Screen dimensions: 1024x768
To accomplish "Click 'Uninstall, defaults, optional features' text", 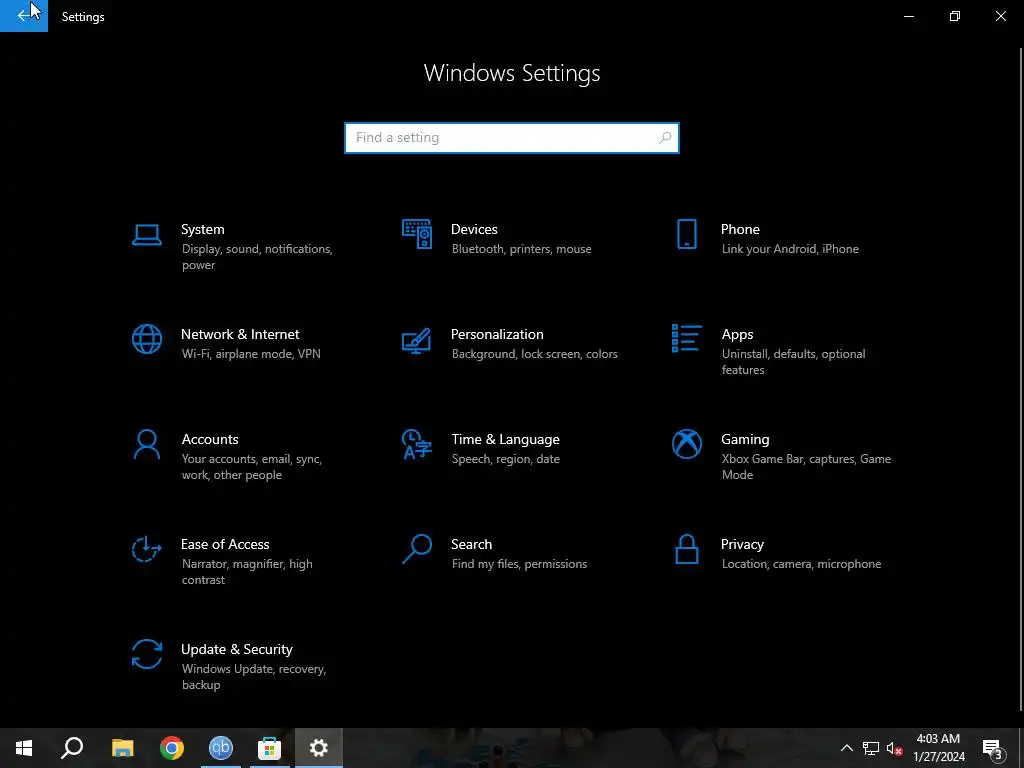I will pos(793,362).
